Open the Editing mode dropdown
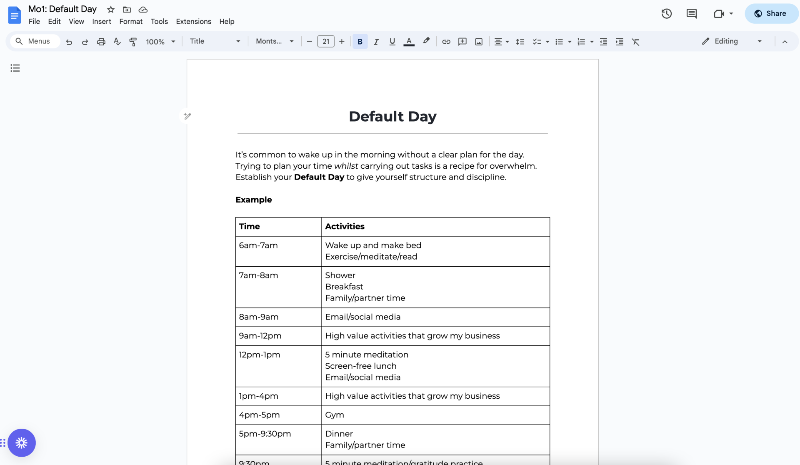Screen dimensions: 800x465 pos(732,41)
